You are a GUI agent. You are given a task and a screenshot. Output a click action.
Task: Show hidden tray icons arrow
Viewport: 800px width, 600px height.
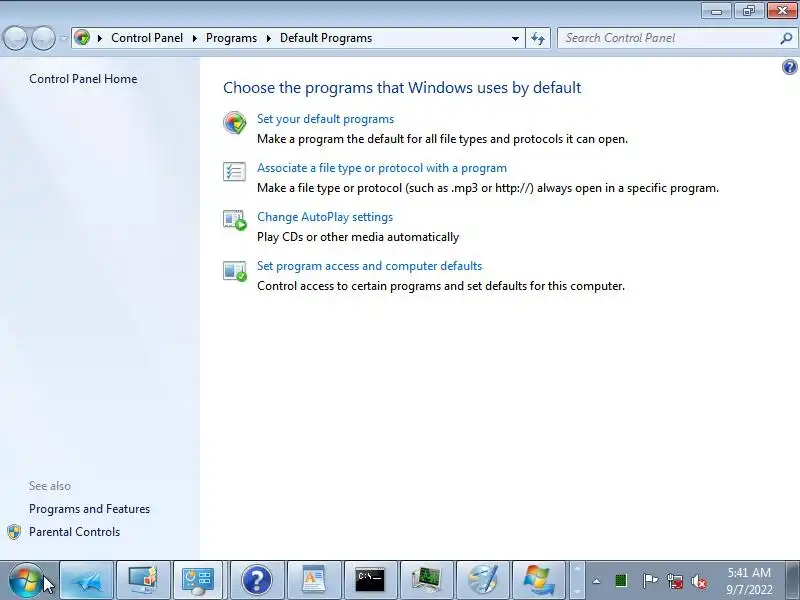tap(596, 581)
